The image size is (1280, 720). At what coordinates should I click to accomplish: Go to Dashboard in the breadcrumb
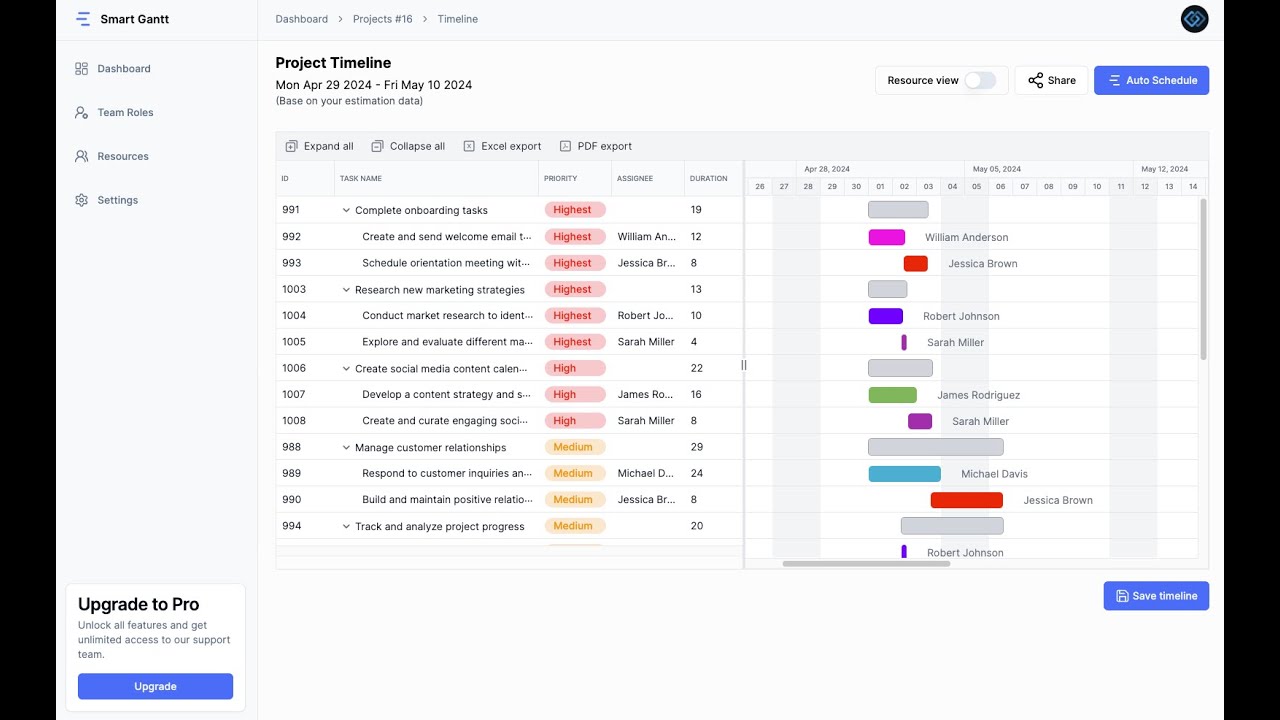click(x=302, y=19)
